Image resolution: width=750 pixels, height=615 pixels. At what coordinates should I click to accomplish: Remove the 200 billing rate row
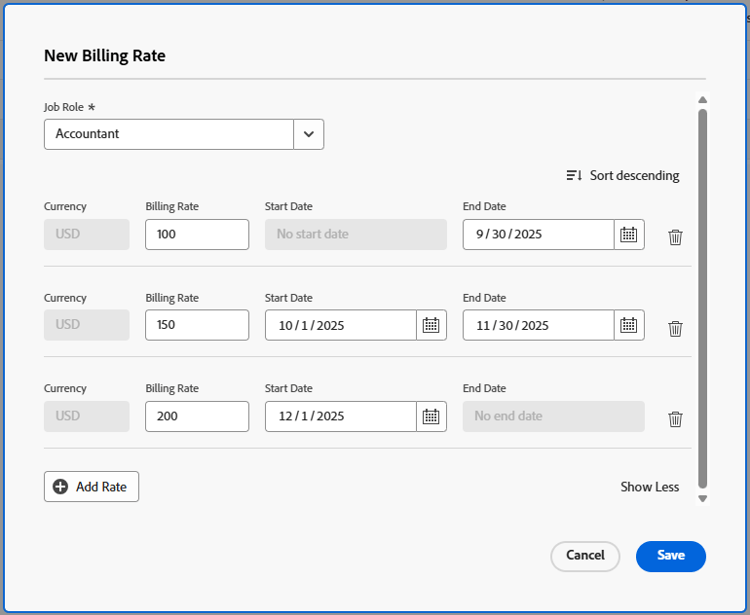point(675,419)
